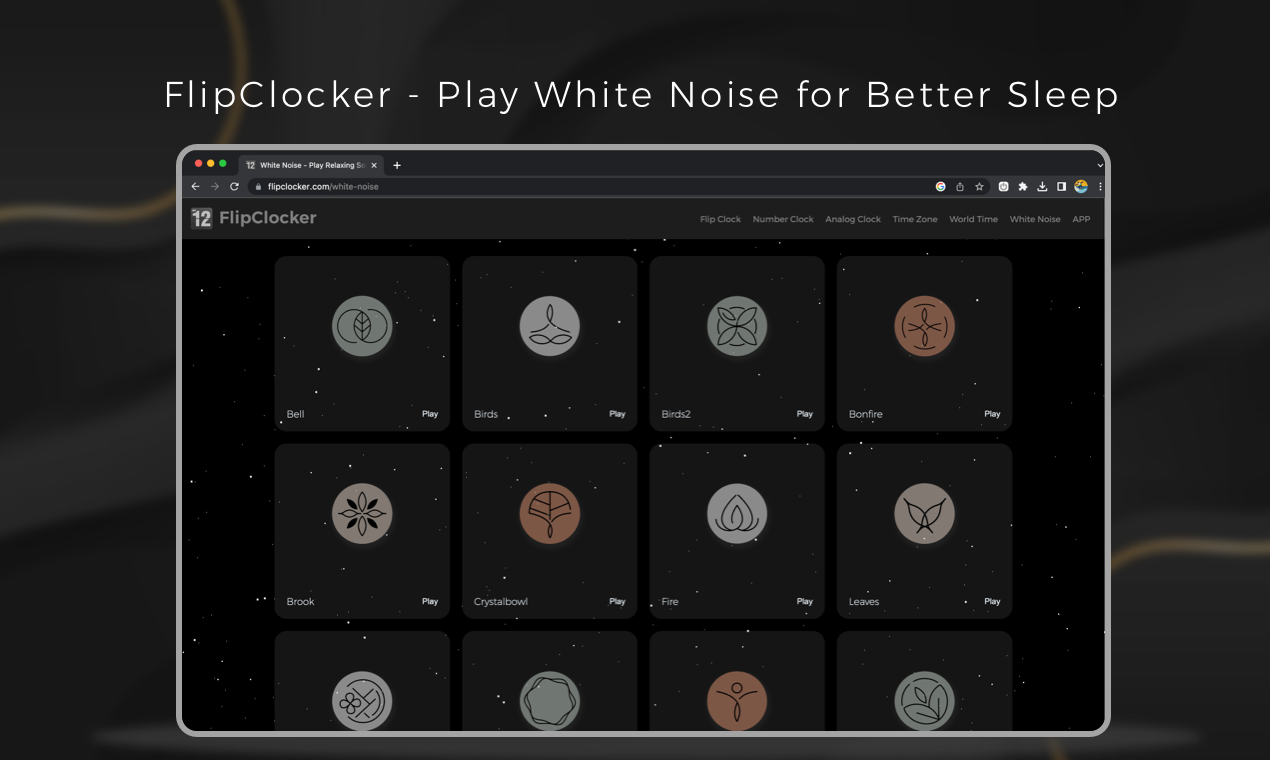Play the Birds sound
The height and width of the screenshot is (760, 1270).
click(617, 414)
